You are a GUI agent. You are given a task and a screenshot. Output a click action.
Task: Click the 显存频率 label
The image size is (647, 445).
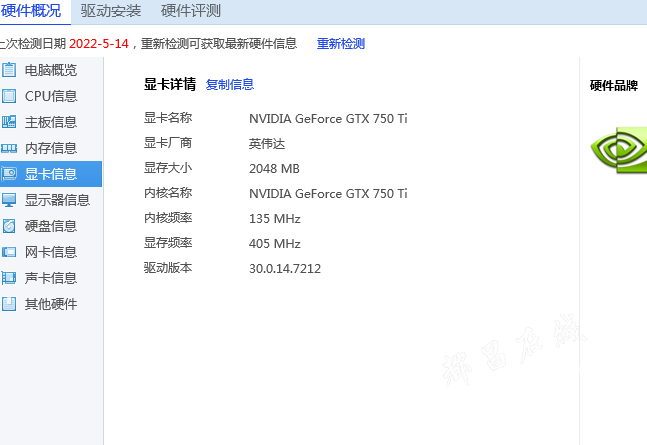coord(168,243)
